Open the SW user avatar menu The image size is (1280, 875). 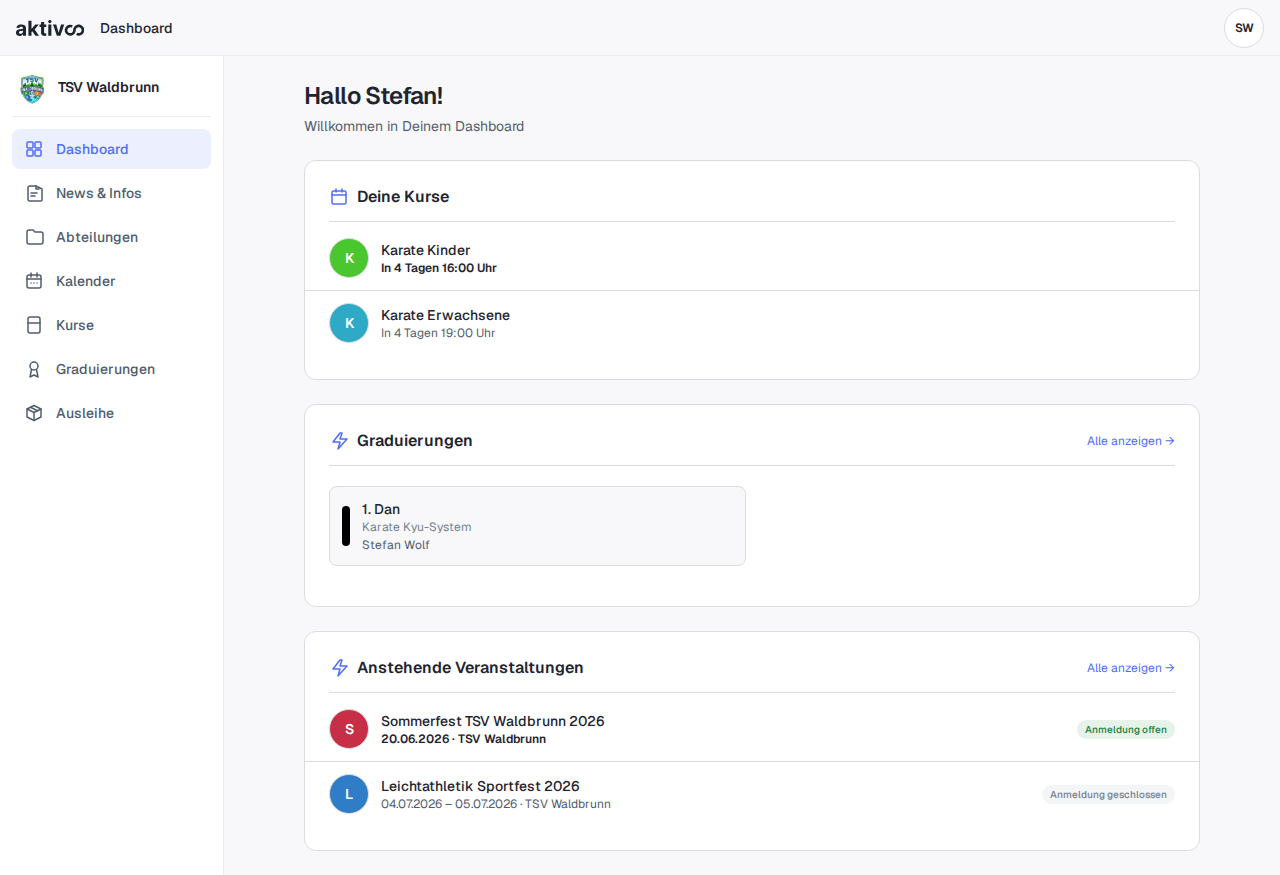pos(1244,28)
